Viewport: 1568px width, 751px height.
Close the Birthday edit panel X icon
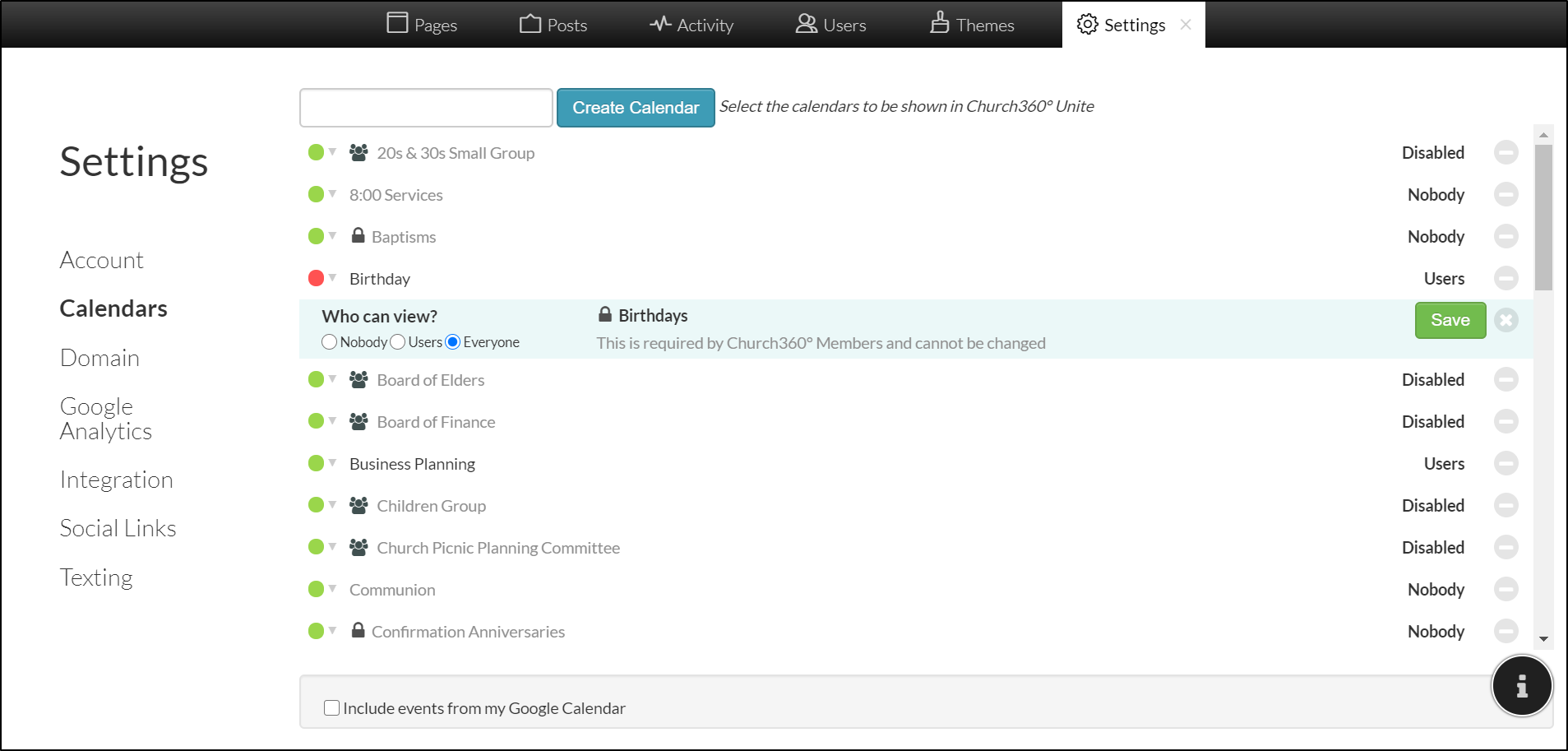click(x=1506, y=320)
